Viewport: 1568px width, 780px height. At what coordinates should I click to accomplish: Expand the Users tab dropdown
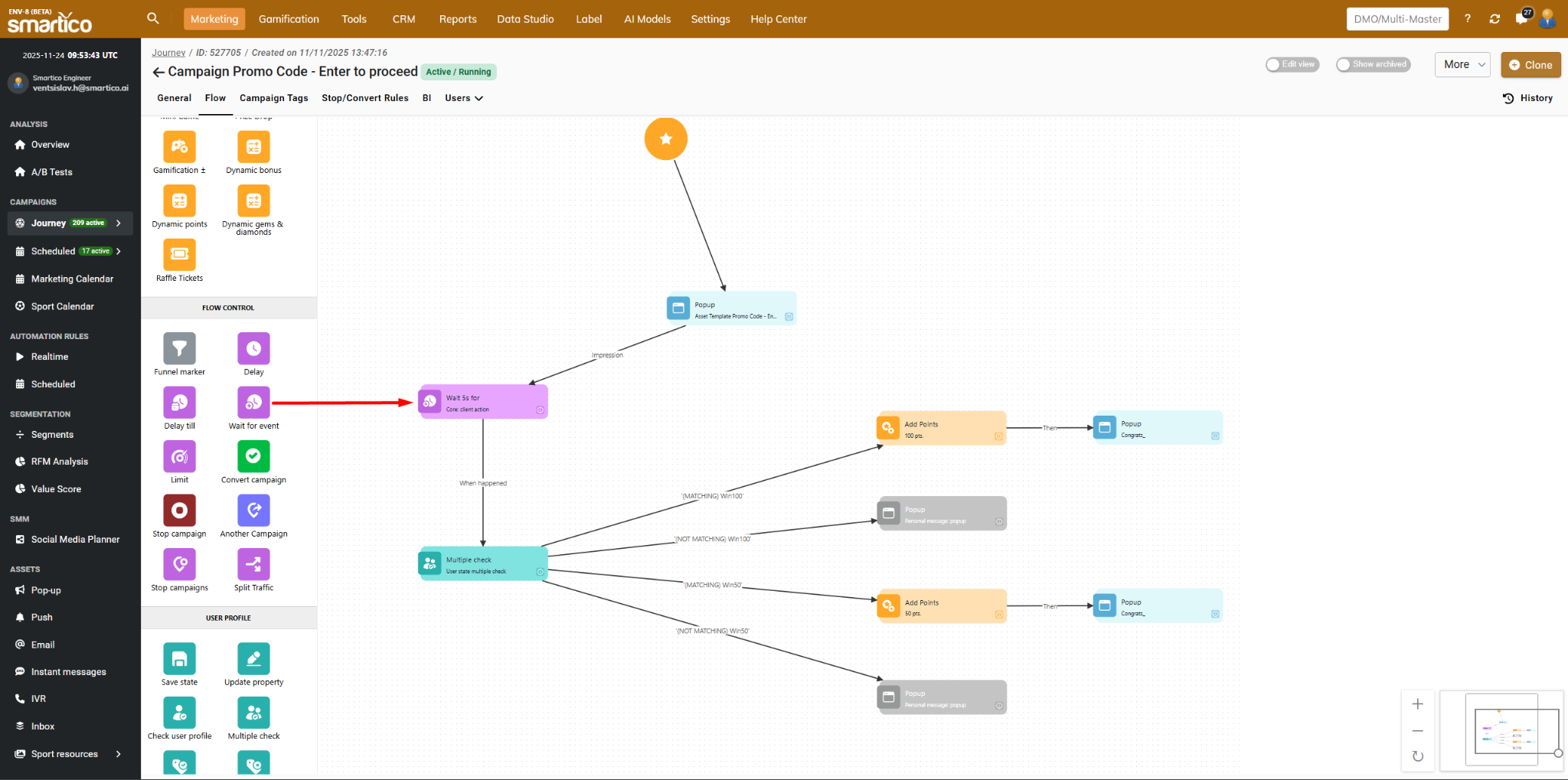pyautogui.click(x=463, y=98)
